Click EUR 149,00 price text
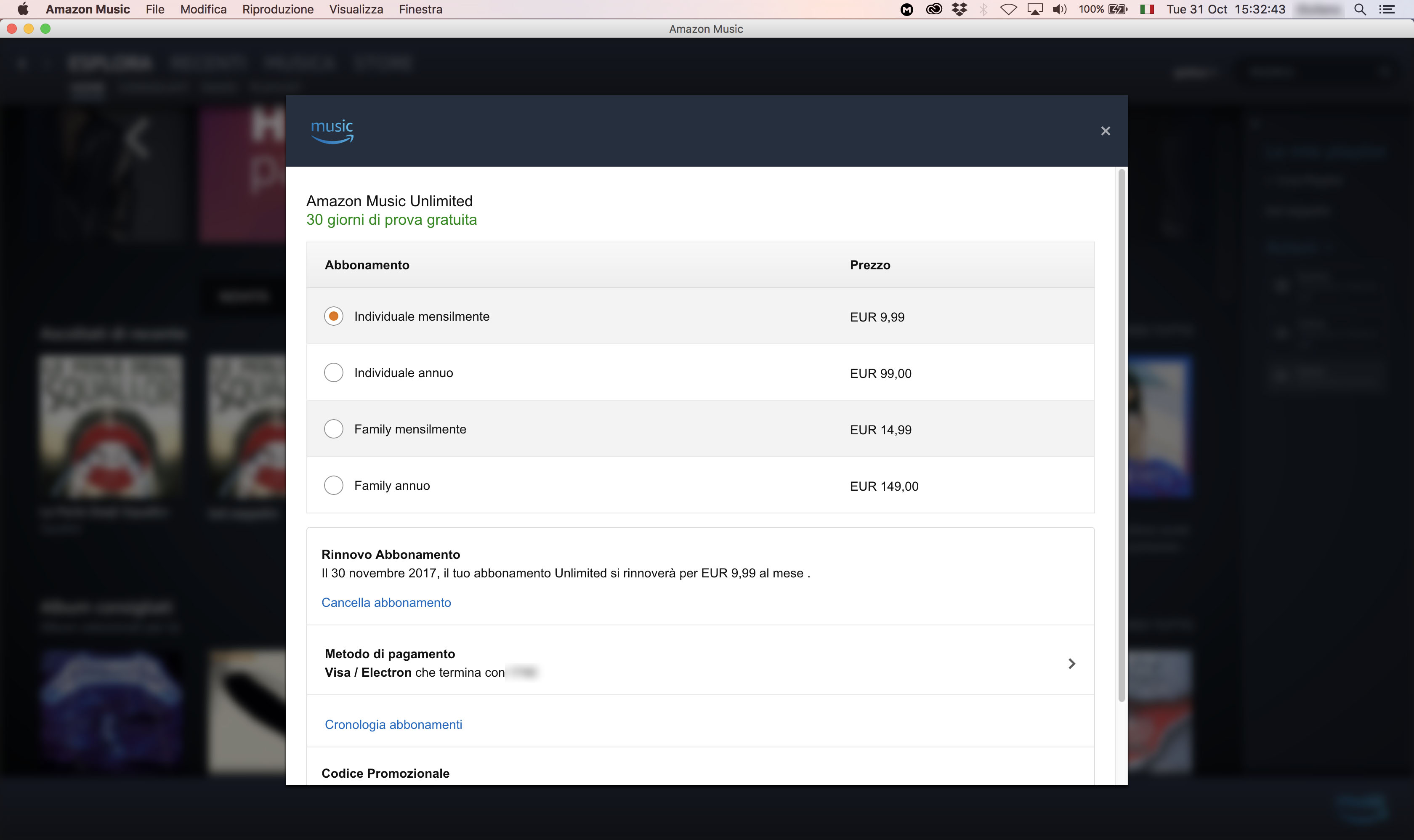 click(x=884, y=486)
